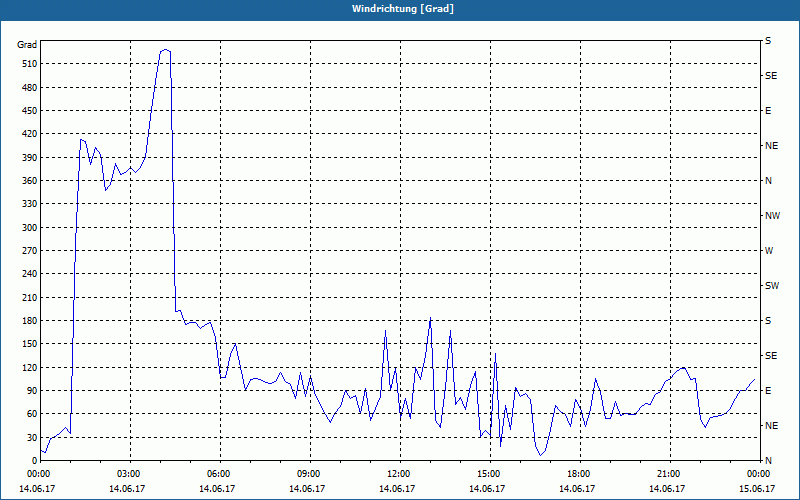Screen dimensions: 800x500
Task: Click the 60 degree axis label
Action: pyautogui.click(x=31, y=414)
